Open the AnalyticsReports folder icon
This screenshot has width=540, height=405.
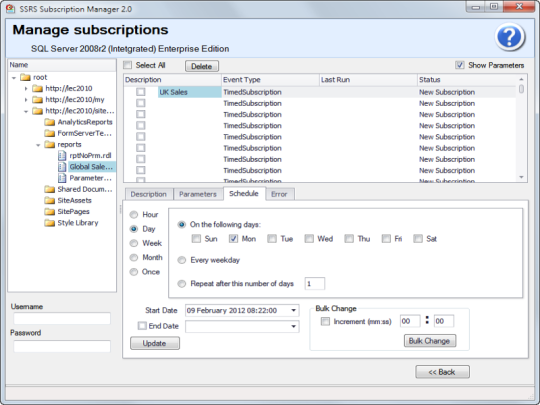pyautogui.click(x=50, y=122)
